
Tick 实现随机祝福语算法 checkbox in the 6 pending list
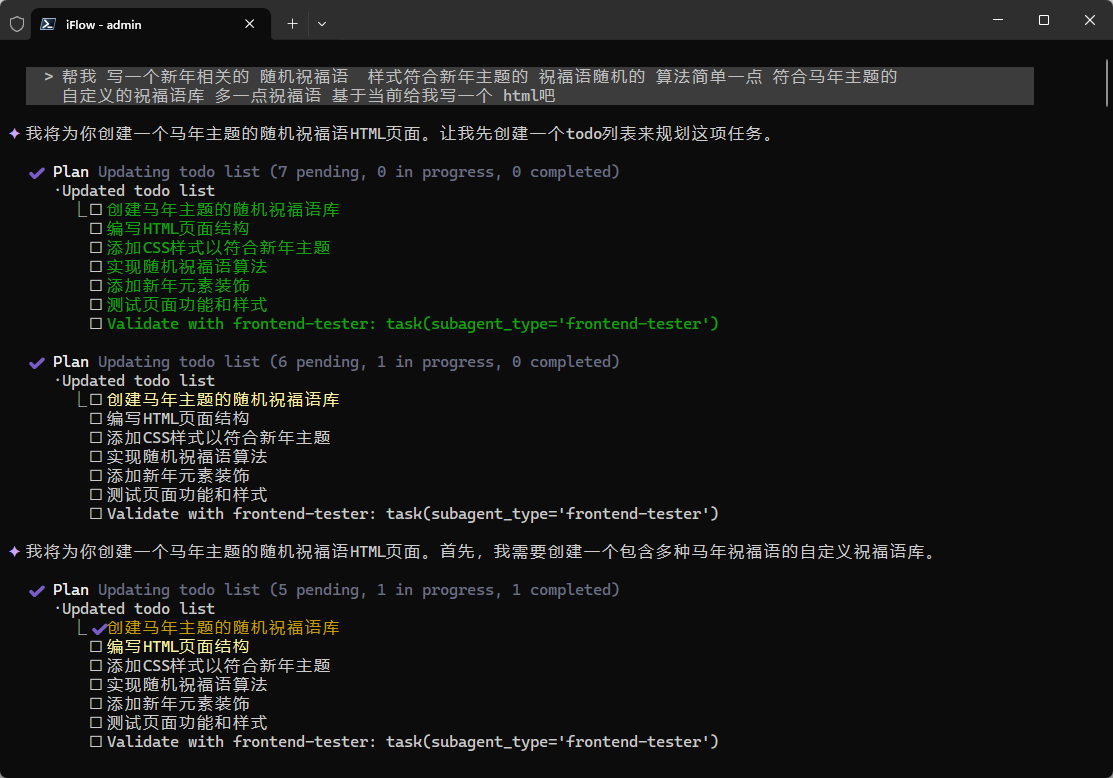pos(96,457)
